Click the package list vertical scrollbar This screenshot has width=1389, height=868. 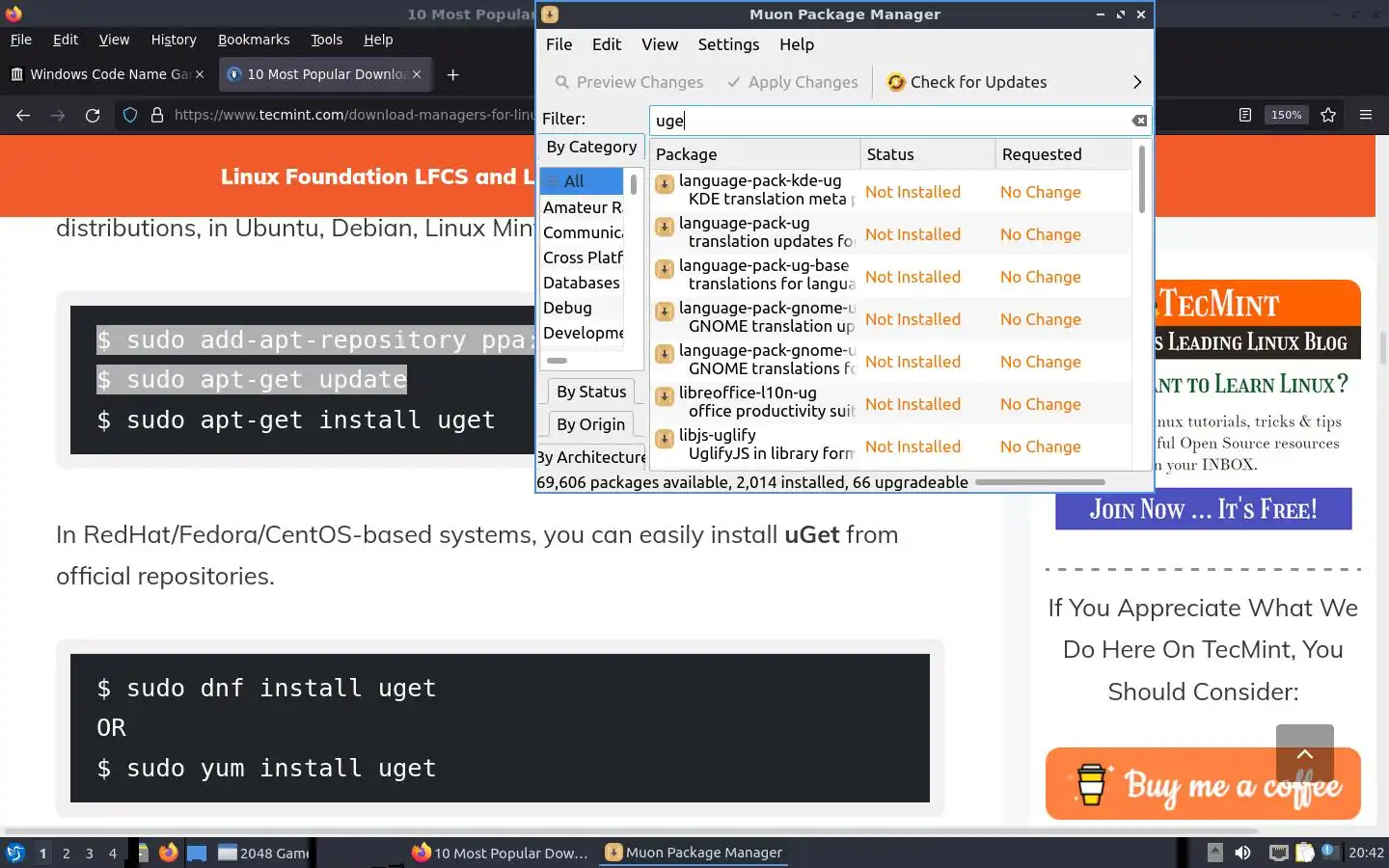tap(1142, 179)
